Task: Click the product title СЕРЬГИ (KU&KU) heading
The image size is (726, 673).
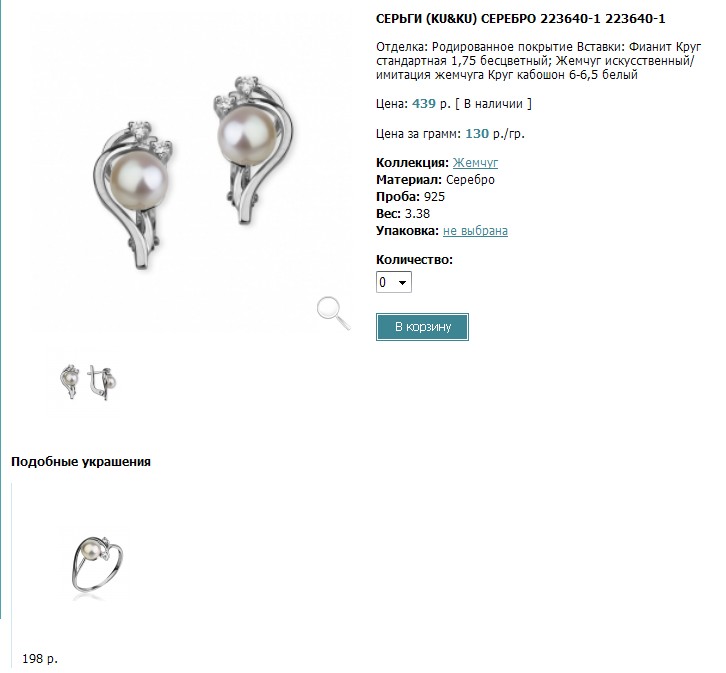Action: click(x=520, y=19)
